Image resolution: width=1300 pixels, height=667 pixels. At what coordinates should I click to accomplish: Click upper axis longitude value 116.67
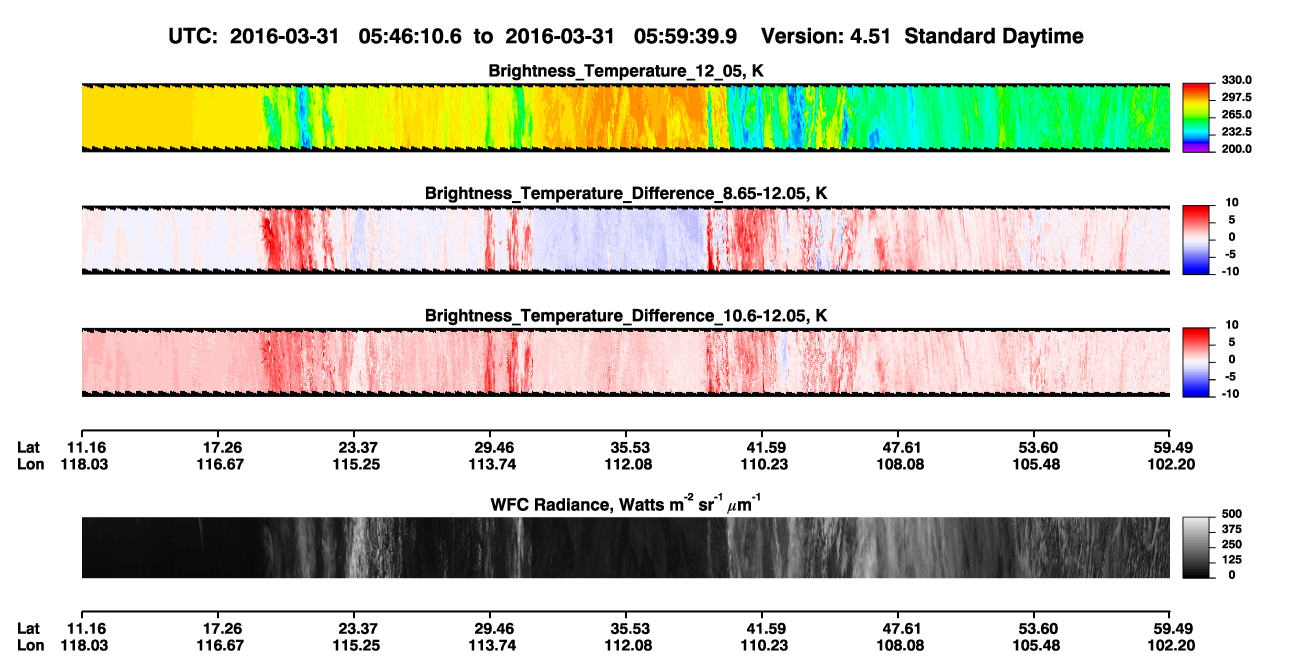coord(218,465)
